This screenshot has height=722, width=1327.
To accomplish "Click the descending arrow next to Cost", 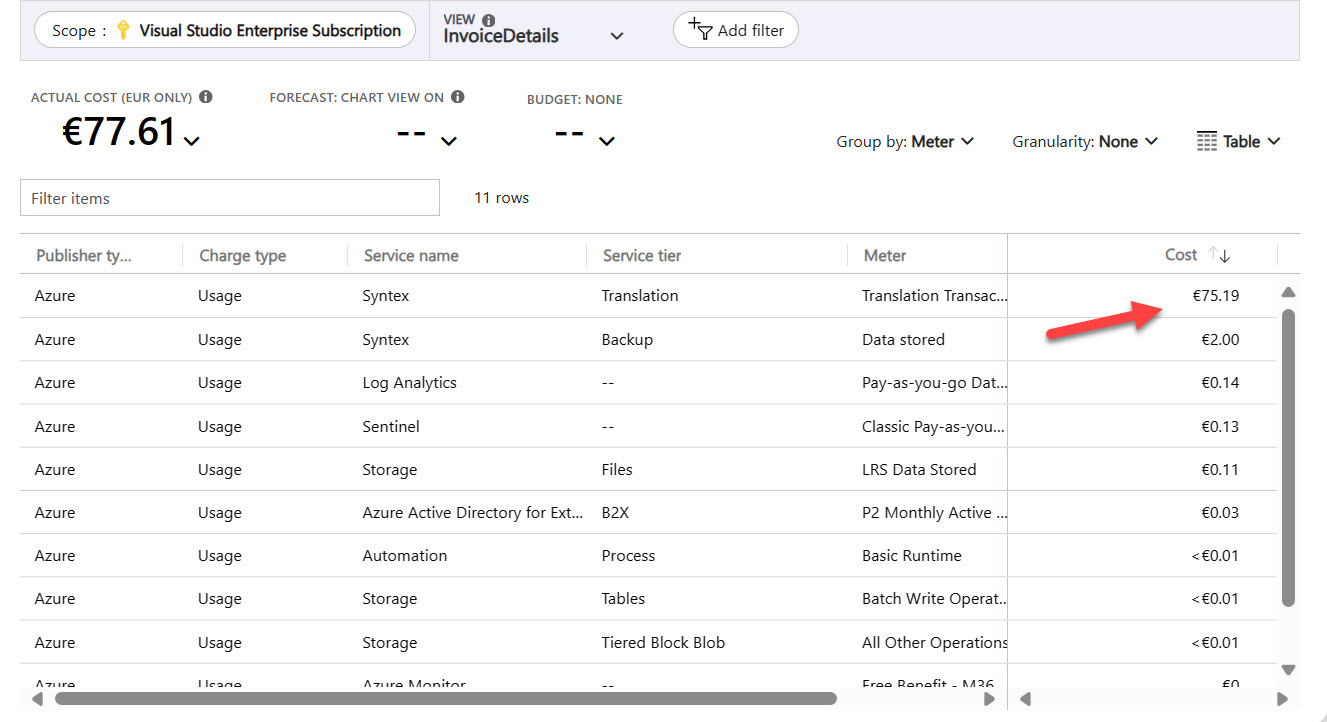I will [1225, 256].
